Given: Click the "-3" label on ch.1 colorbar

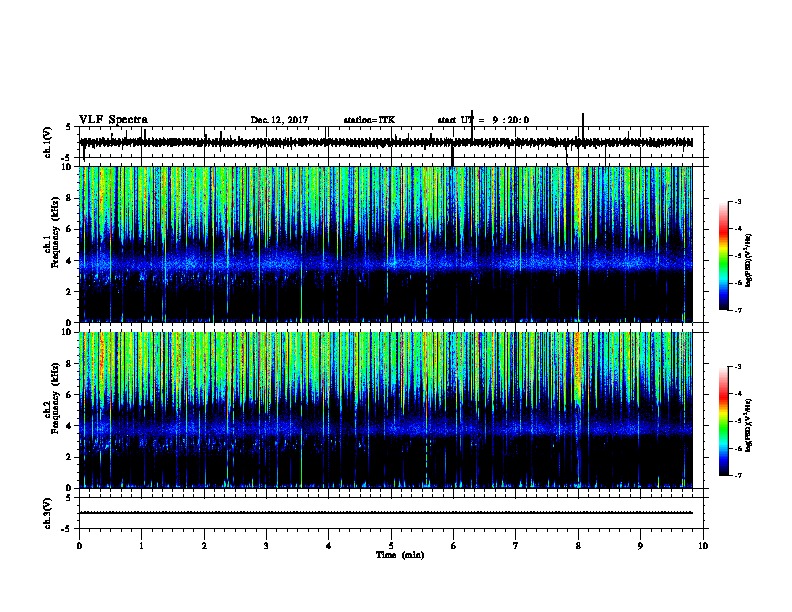Looking at the screenshot, I should coord(737,201).
